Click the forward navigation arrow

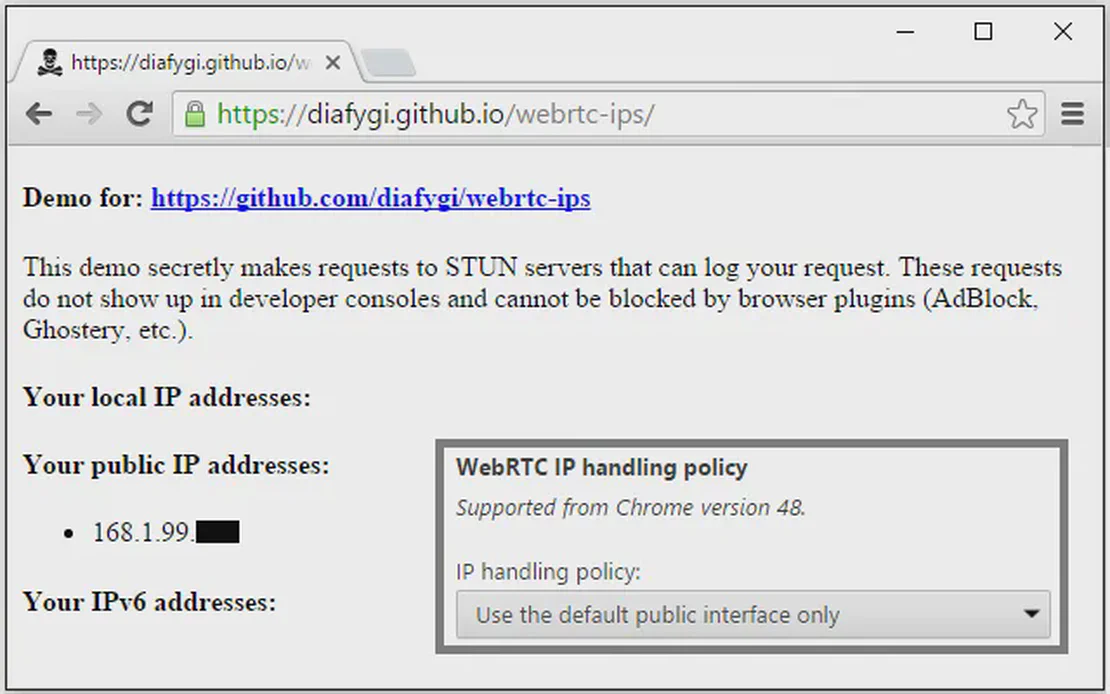coord(90,114)
